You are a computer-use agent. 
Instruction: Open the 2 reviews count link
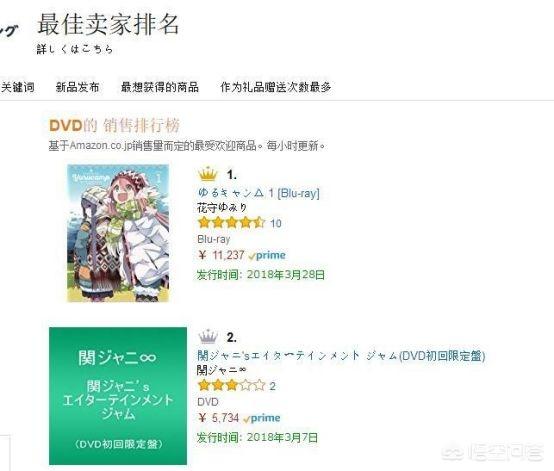pyautogui.click(x=272, y=386)
